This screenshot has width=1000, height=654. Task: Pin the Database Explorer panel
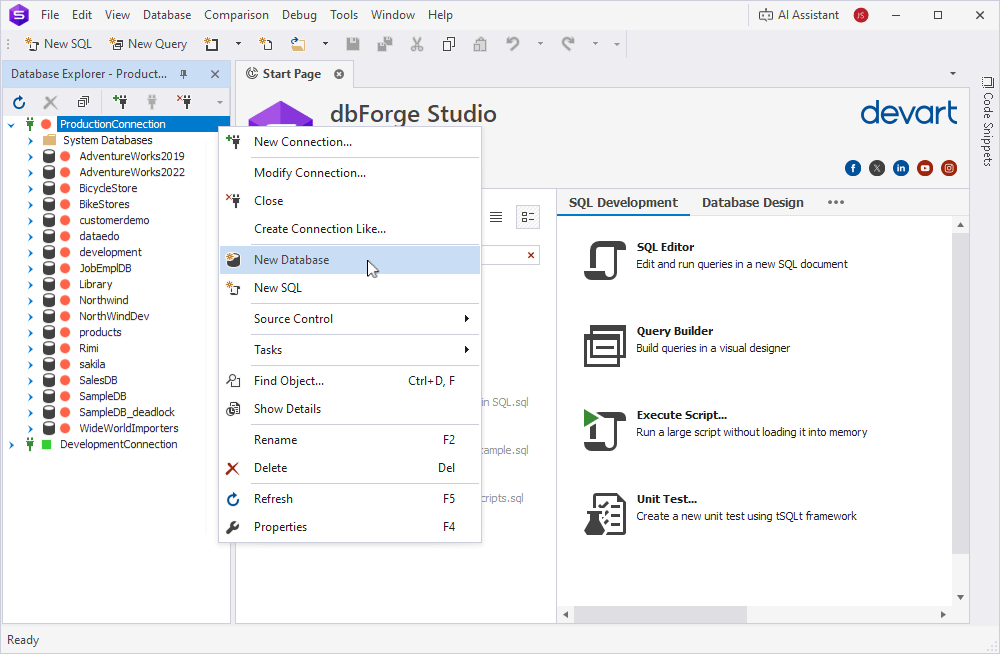point(184,74)
